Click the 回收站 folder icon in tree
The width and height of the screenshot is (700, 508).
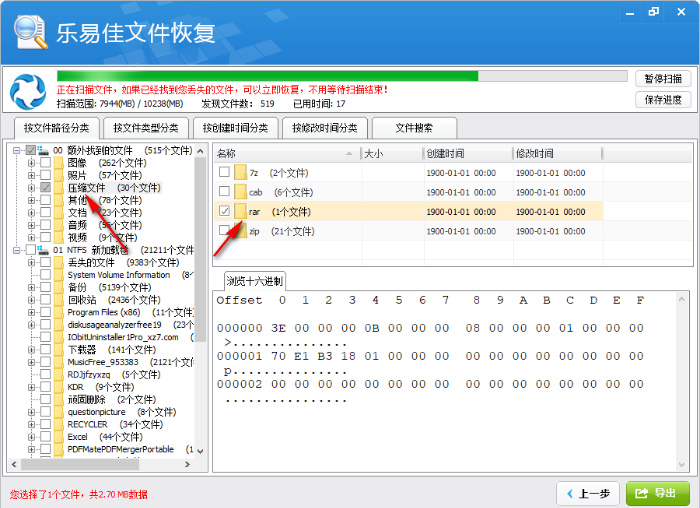[59, 300]
